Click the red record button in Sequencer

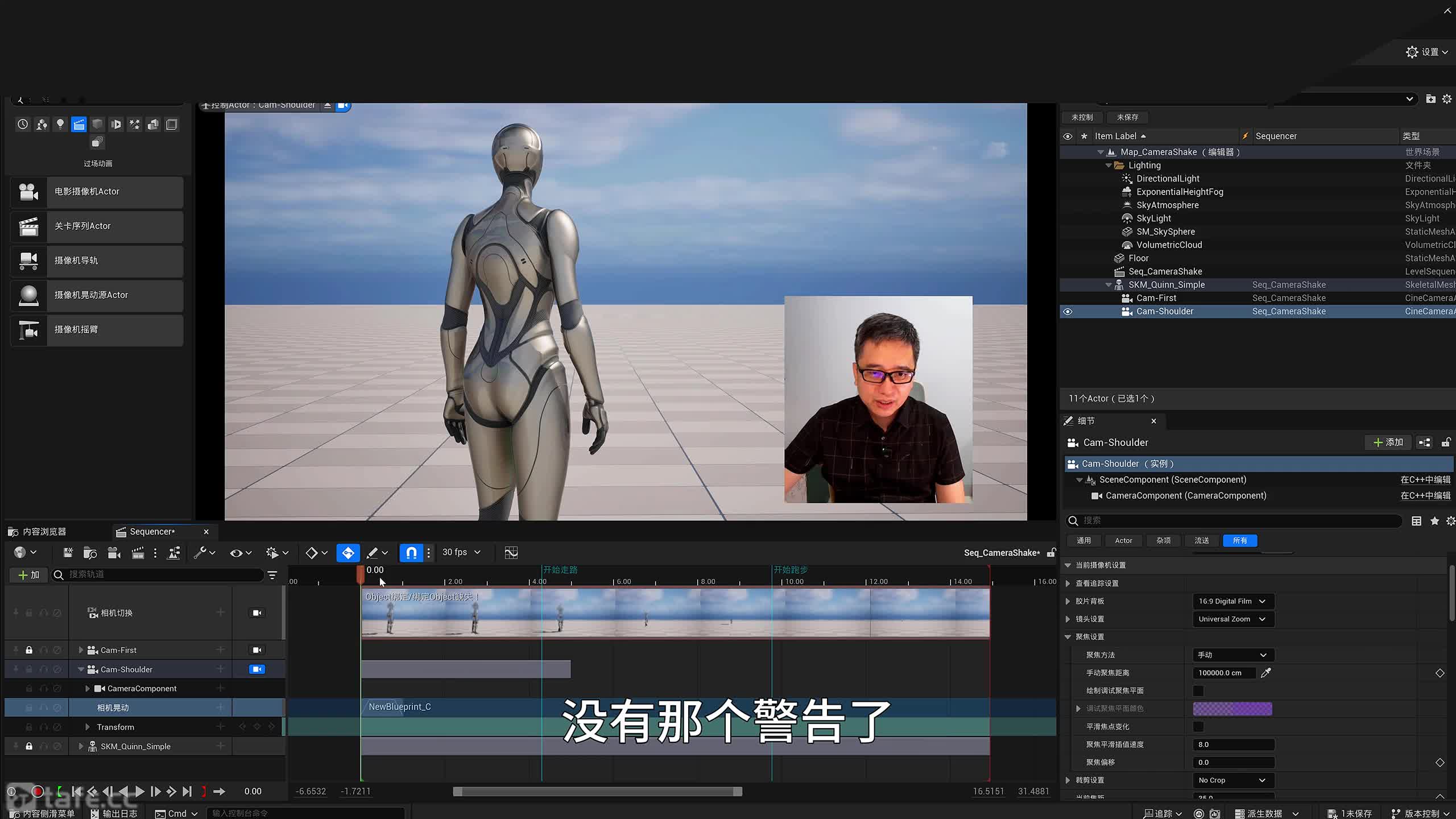pos(38,791)
